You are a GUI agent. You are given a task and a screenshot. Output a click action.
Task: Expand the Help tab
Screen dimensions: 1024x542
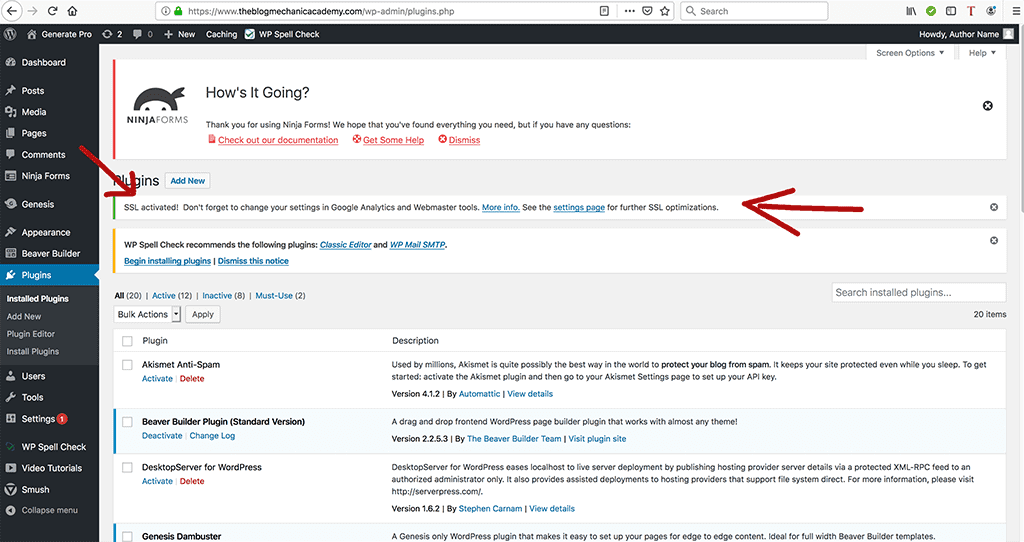pyautogui.click(x=981, y=53)
